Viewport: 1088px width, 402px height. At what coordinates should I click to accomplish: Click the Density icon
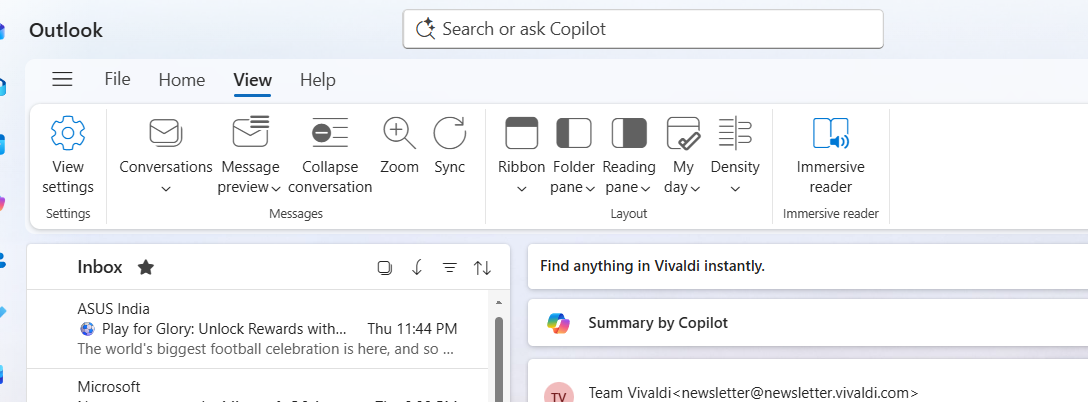pyautogui.click(x=735, y=133)
